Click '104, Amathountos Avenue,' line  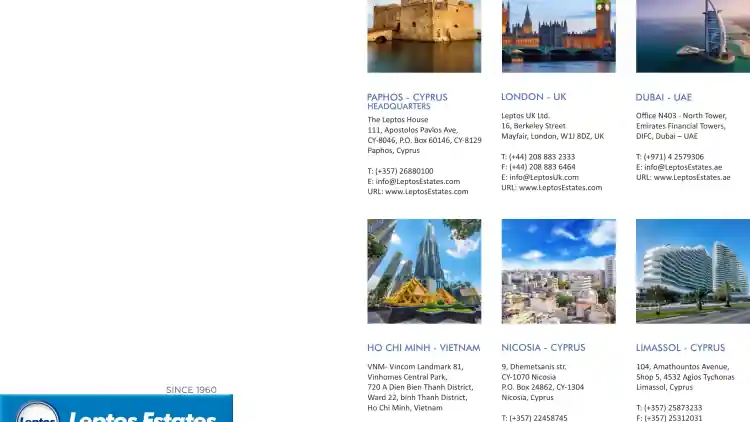[x=683, y=366]
